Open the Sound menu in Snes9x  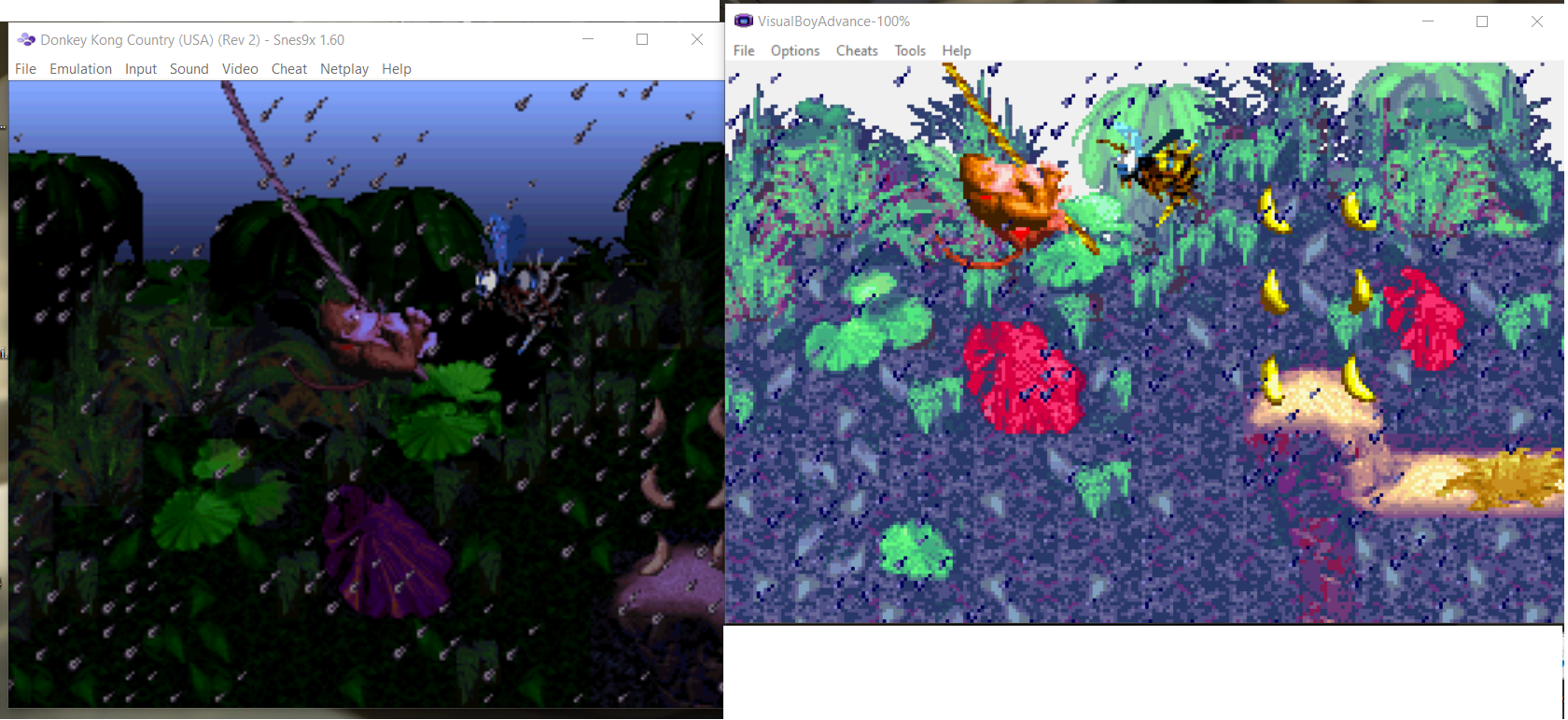189,69
